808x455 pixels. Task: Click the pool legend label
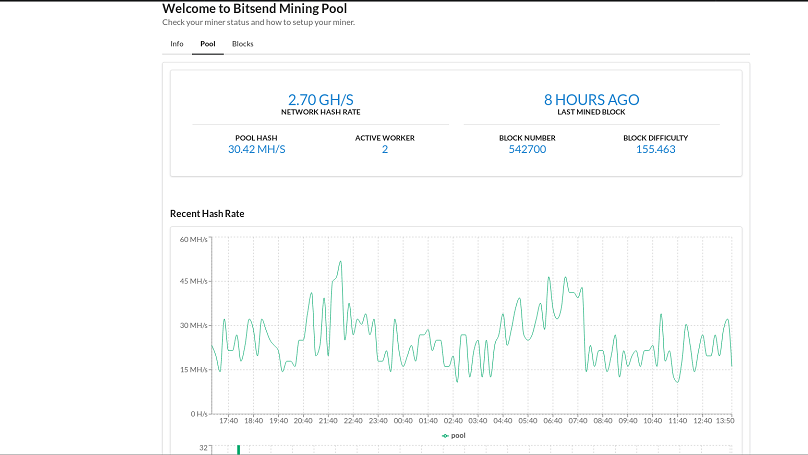pos(458,435)
